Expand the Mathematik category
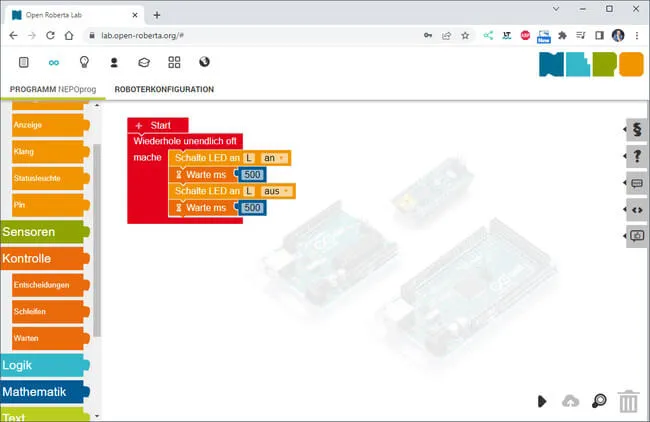 44,392
